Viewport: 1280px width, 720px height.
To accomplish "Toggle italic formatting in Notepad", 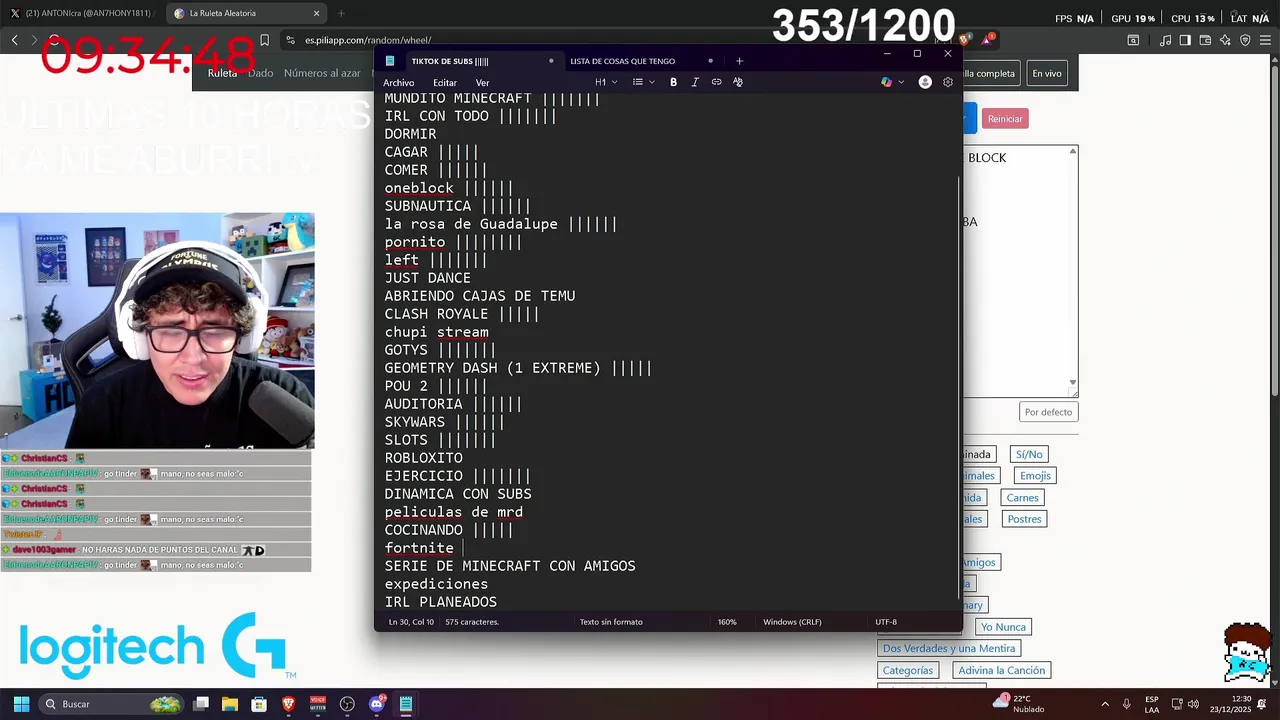I will [695, 82].
